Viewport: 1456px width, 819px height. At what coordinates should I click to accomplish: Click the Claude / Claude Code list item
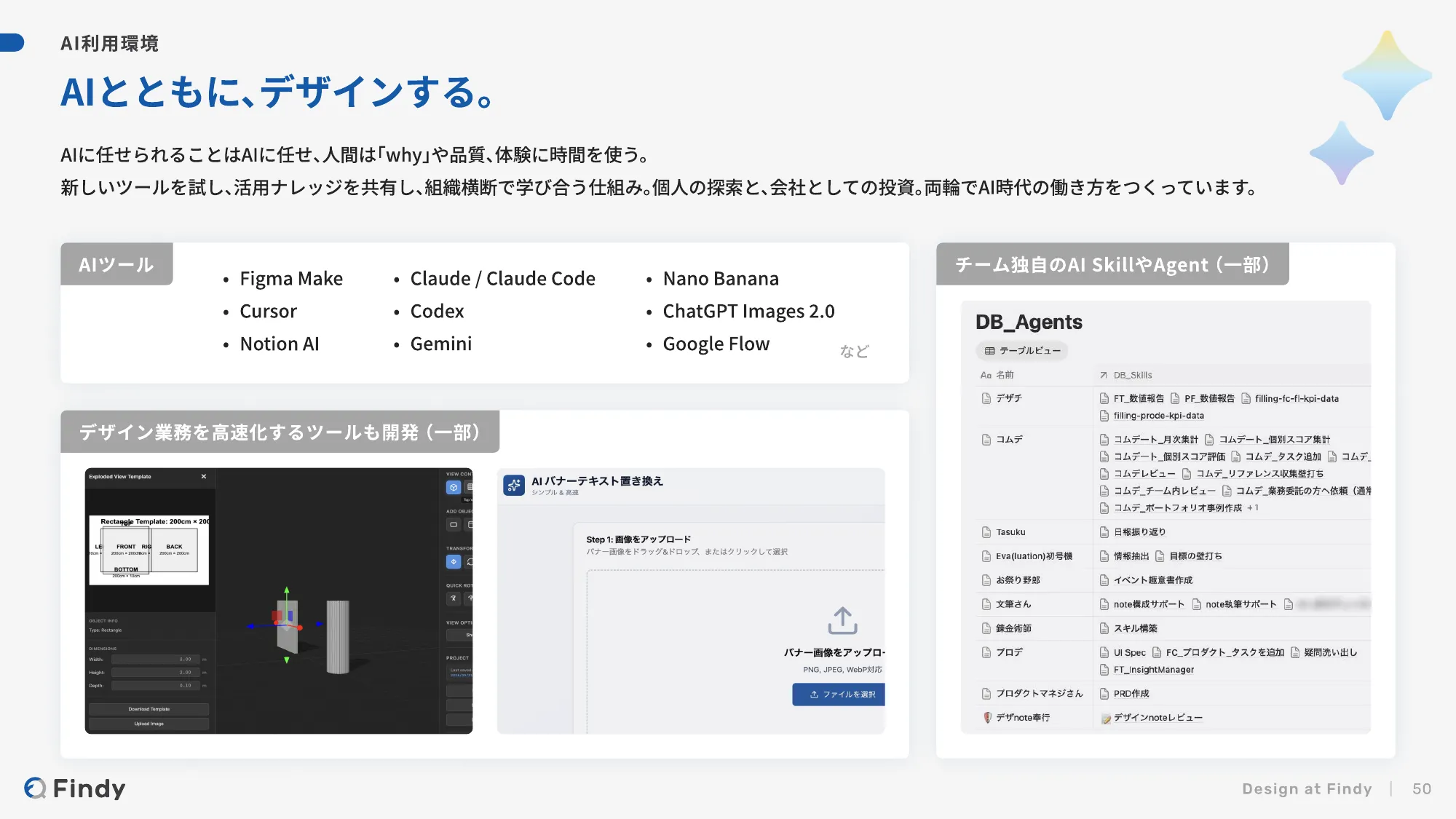(502, 279)
